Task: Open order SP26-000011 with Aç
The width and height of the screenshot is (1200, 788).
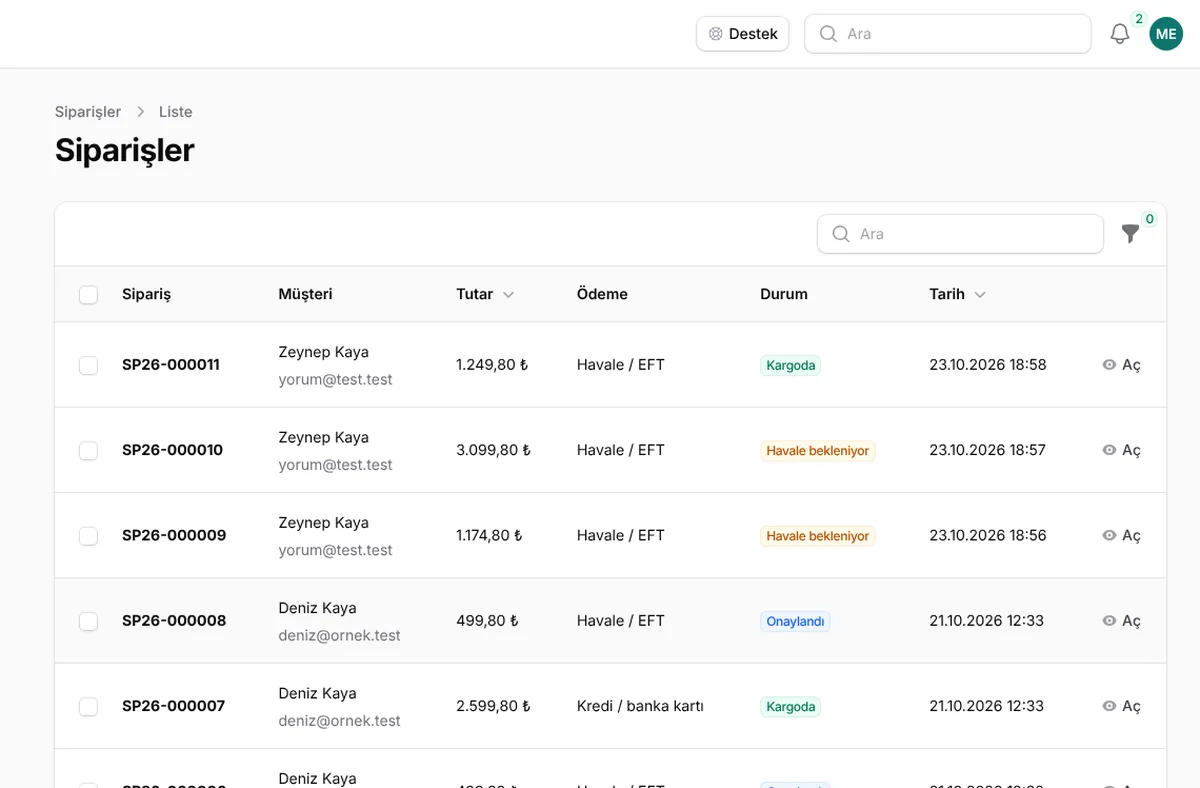Action: (x=1121, y=365)
